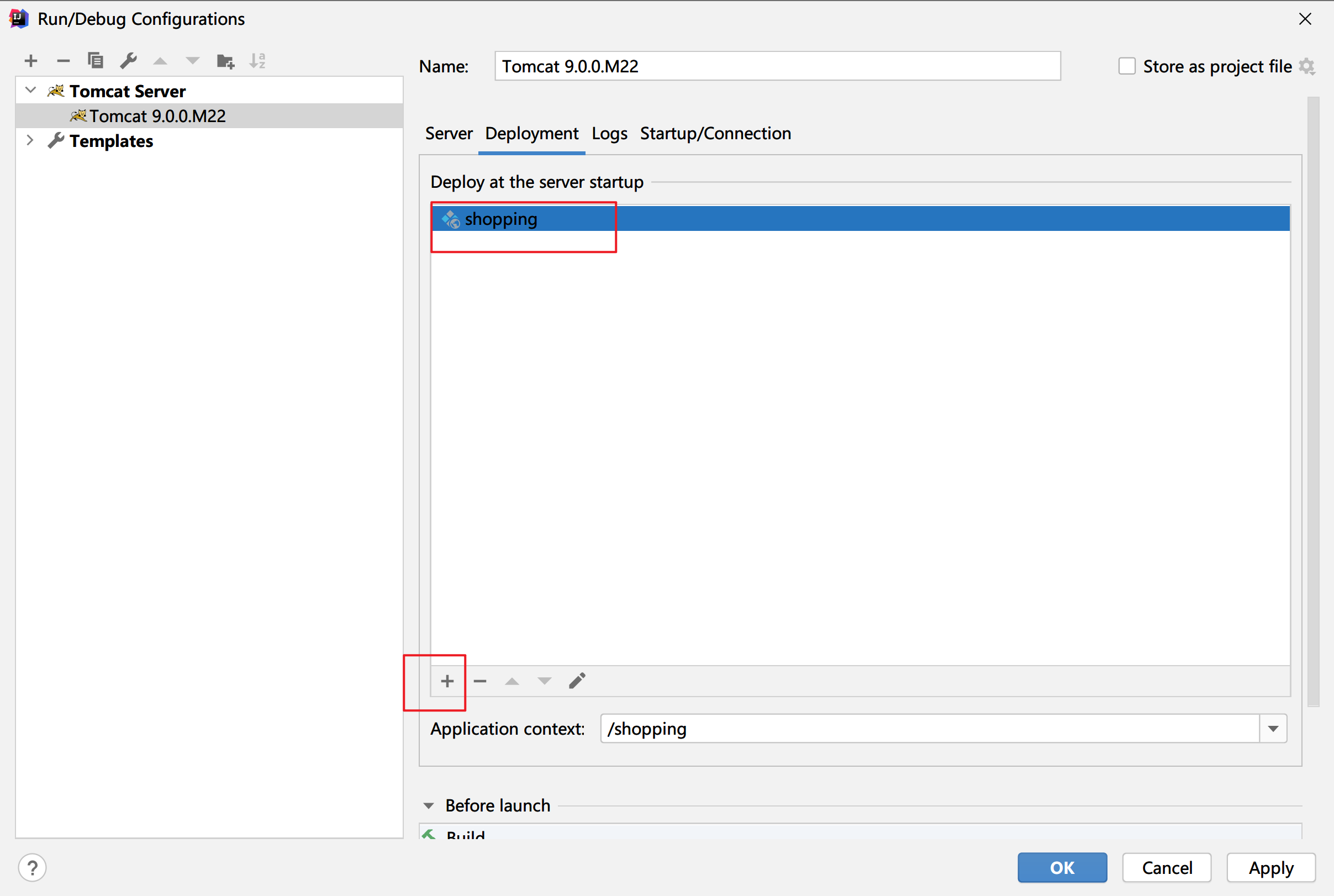Click gear icon beside Store as project file
Viewport: 1334px width, 896px height.
point(1306,67)
